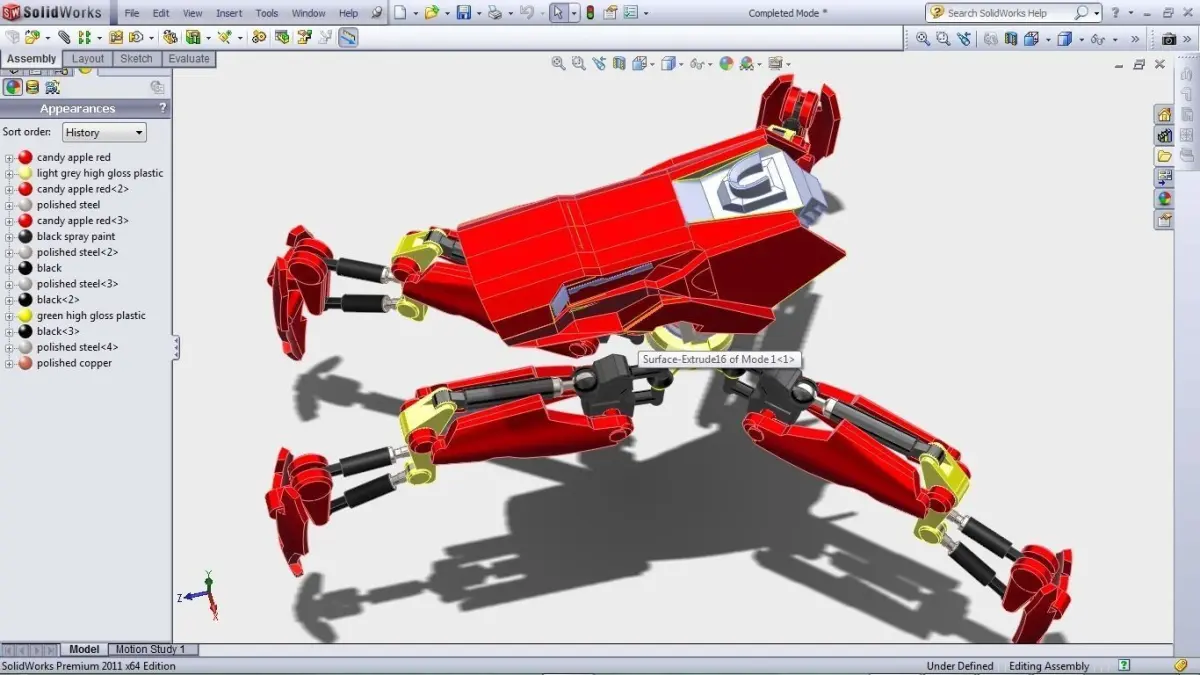
Task: Click the Appearances panel help question mark
Action: pyautogui.click(x=163, y=108)
